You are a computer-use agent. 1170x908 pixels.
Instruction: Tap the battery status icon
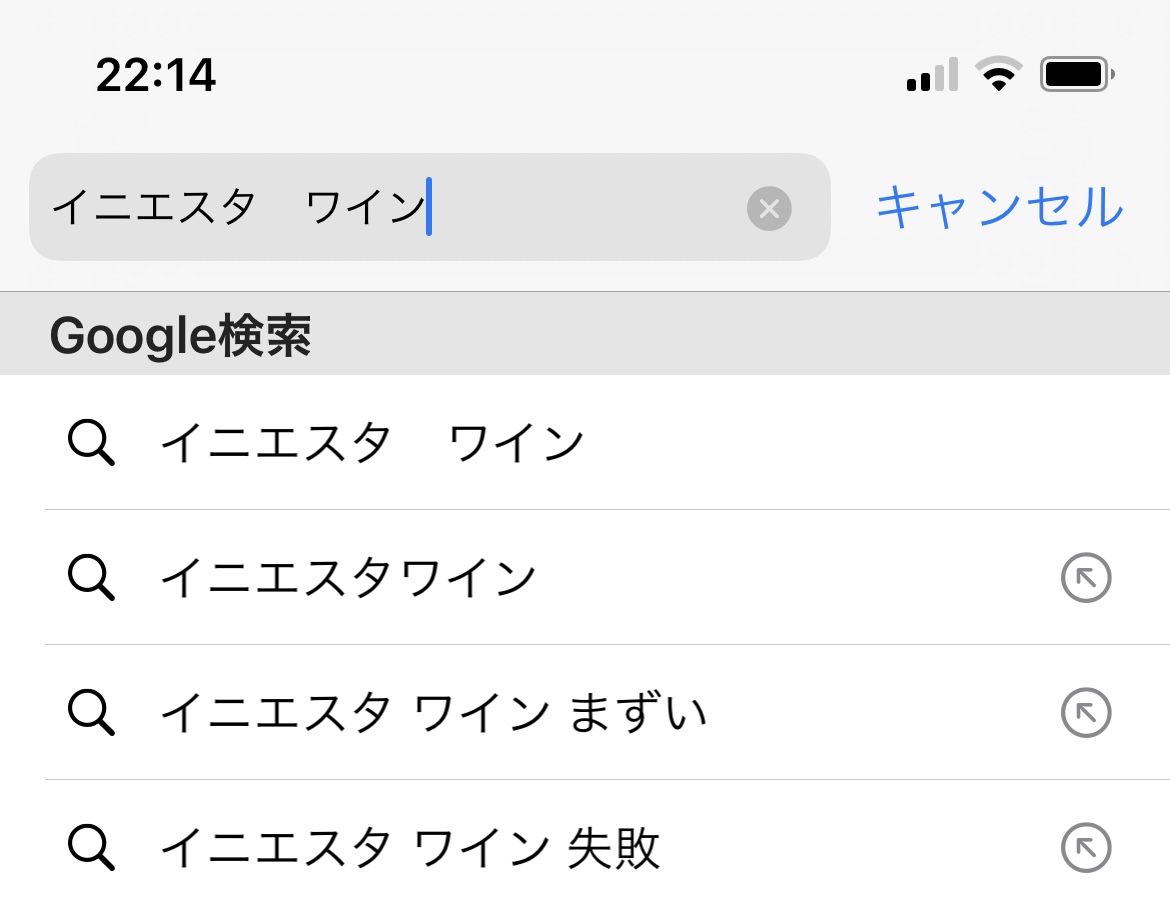pos(1077,75)
